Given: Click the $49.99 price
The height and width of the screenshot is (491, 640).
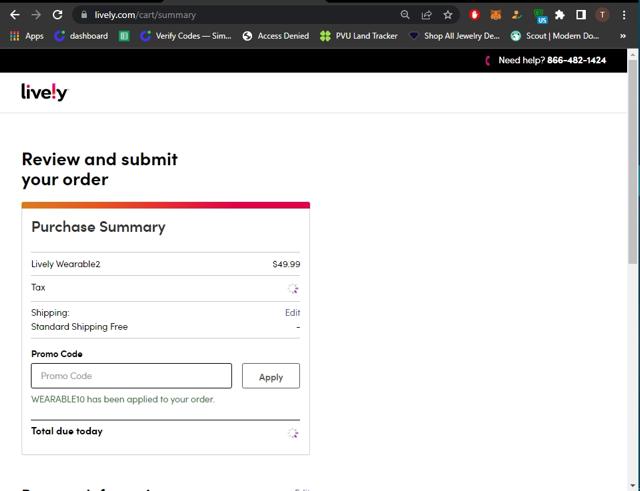Looking at the screenshot, I should (x=286, y=264).
